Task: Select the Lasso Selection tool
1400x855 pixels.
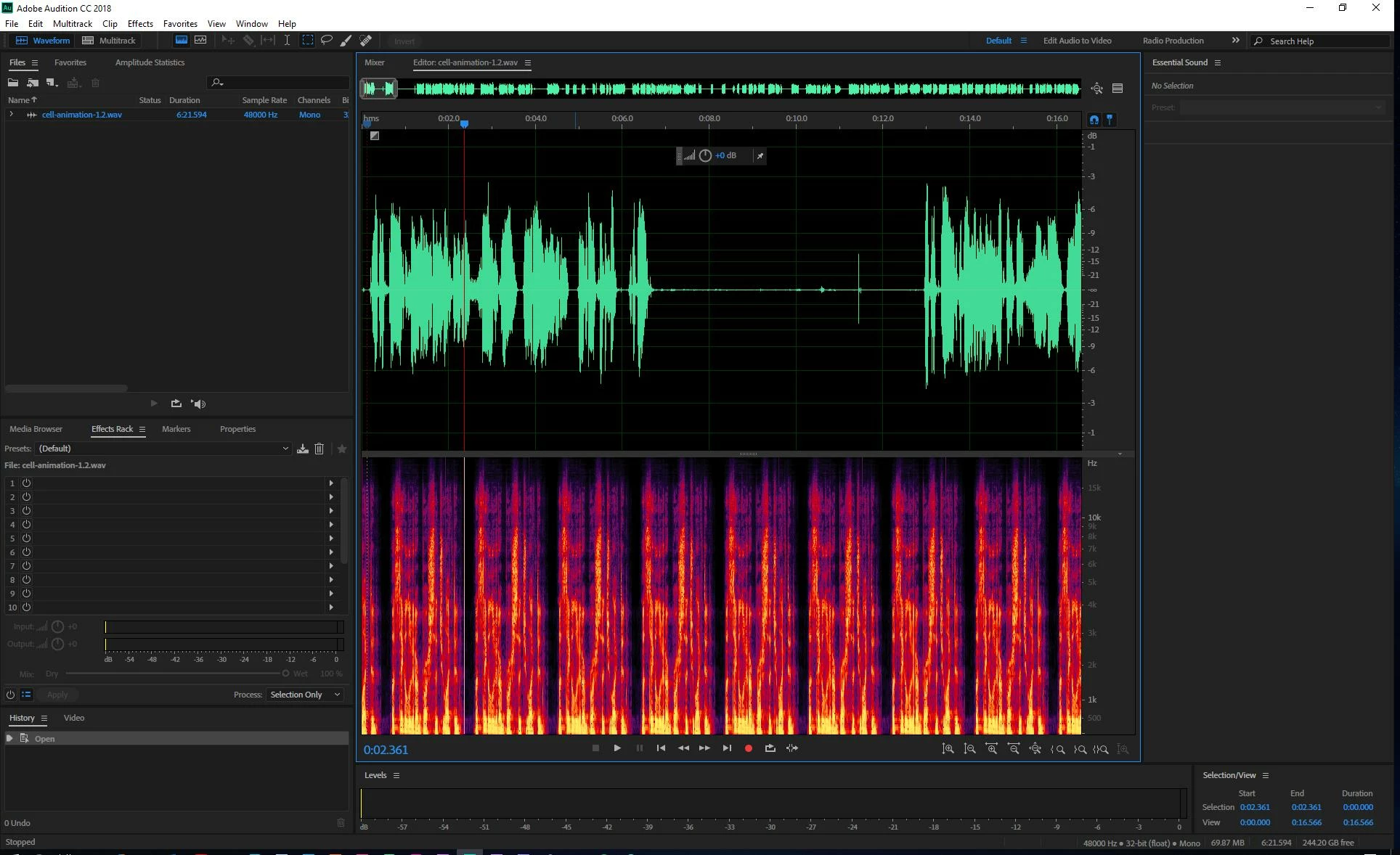Action: (327, 41)
